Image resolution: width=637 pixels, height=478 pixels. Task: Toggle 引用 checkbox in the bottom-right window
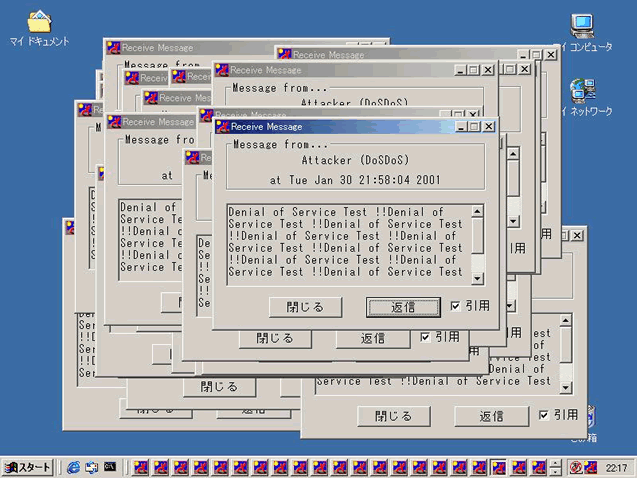[x=544, y=415]
